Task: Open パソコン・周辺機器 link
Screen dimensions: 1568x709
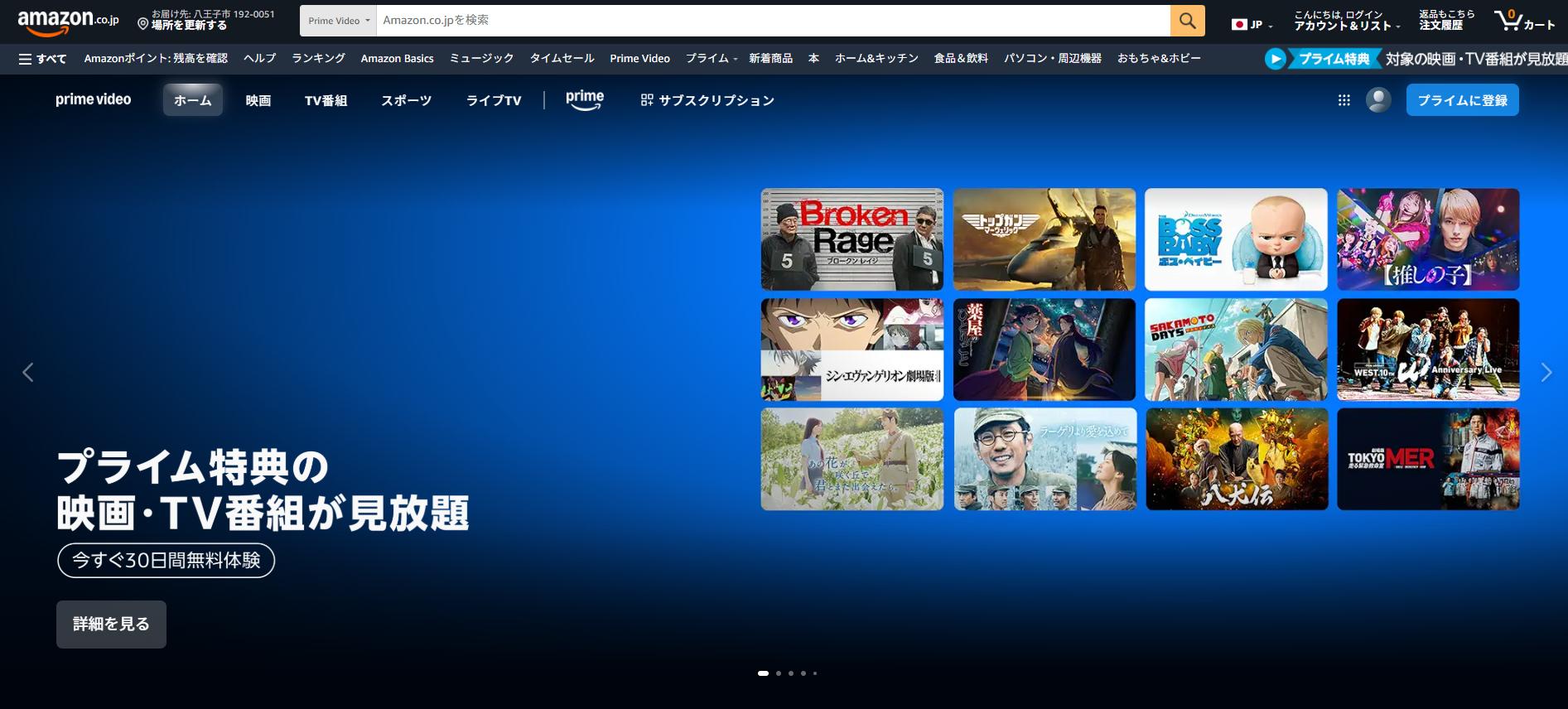Action: pos(1052,59)
